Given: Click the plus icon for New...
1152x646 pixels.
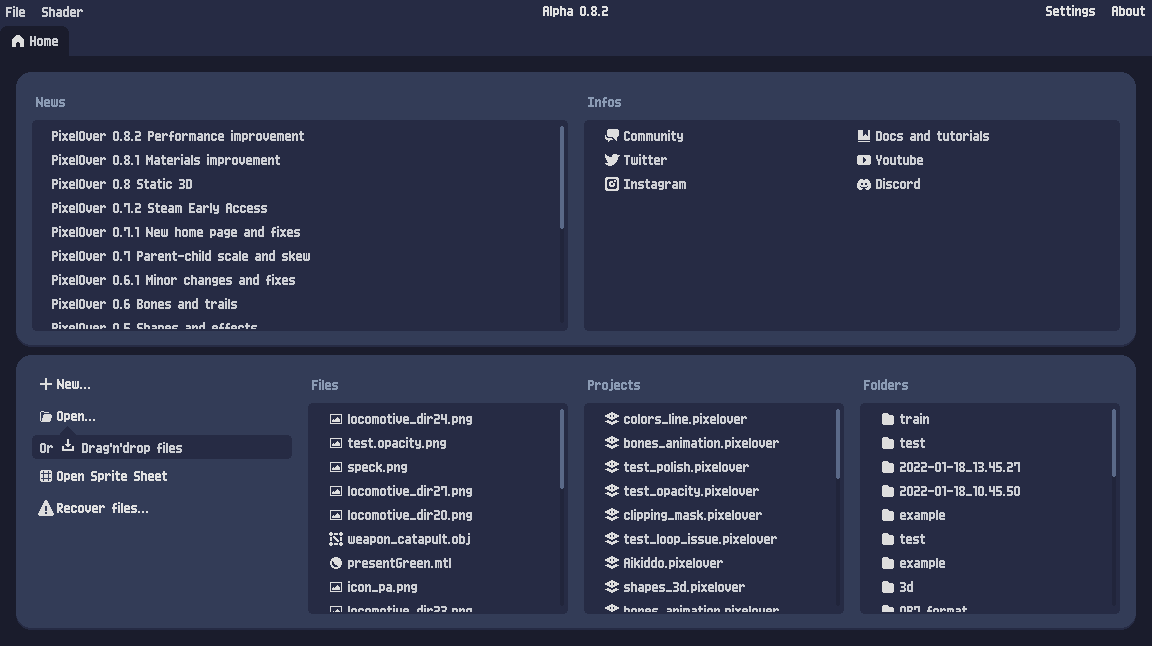Looking at the screenshot, I should pos(46,384).
